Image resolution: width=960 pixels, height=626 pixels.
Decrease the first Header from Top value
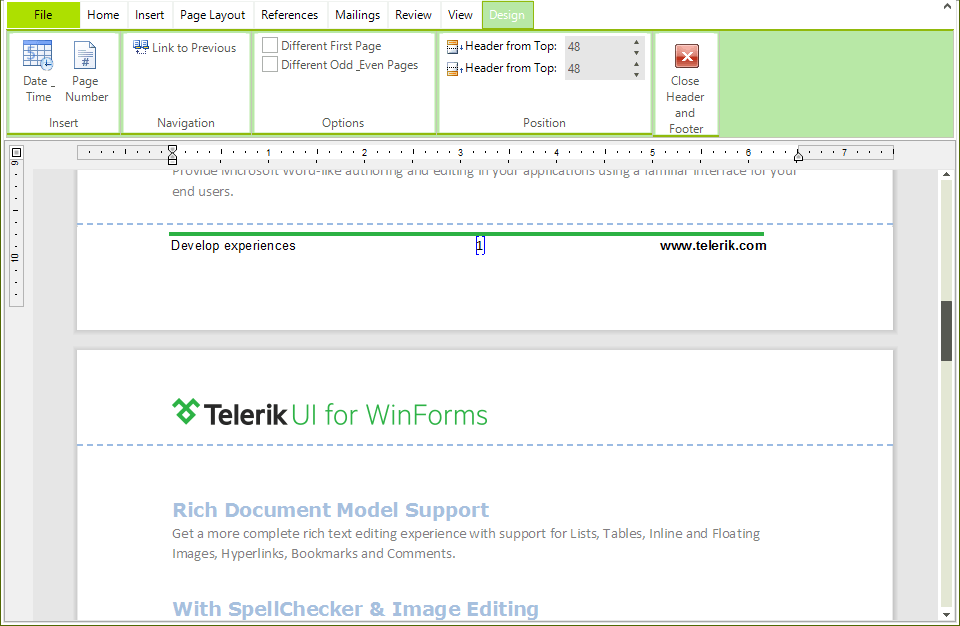click(x=637, y=53)
